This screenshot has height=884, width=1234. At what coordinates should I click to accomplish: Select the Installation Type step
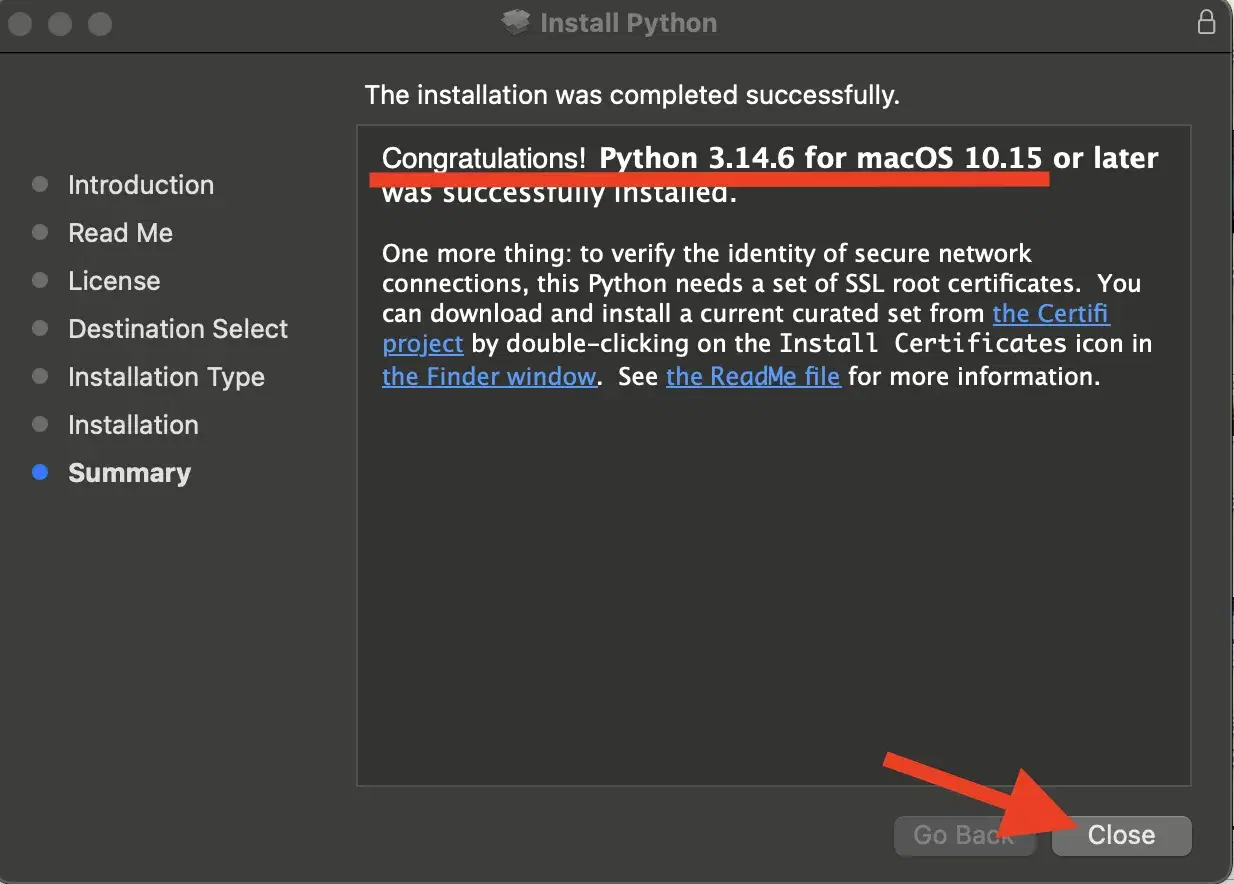[x=166, y=377]
